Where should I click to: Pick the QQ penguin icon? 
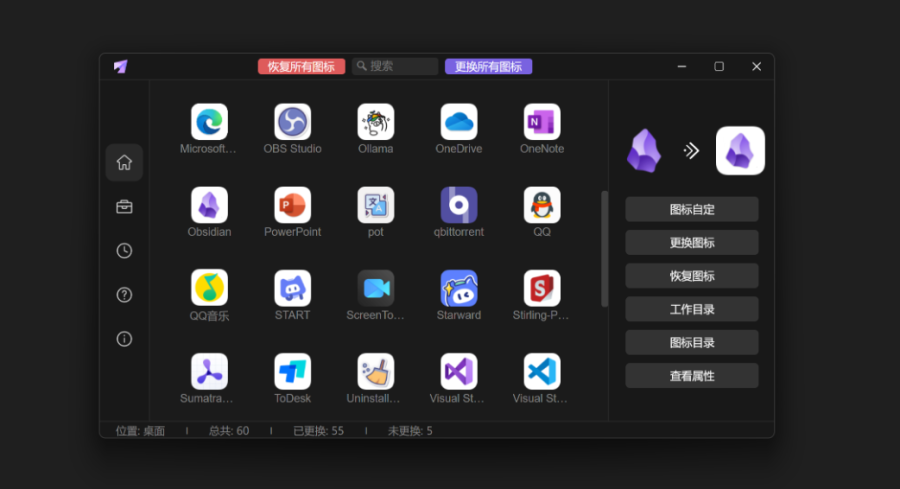pyautogui.click(x=542, y=205)
